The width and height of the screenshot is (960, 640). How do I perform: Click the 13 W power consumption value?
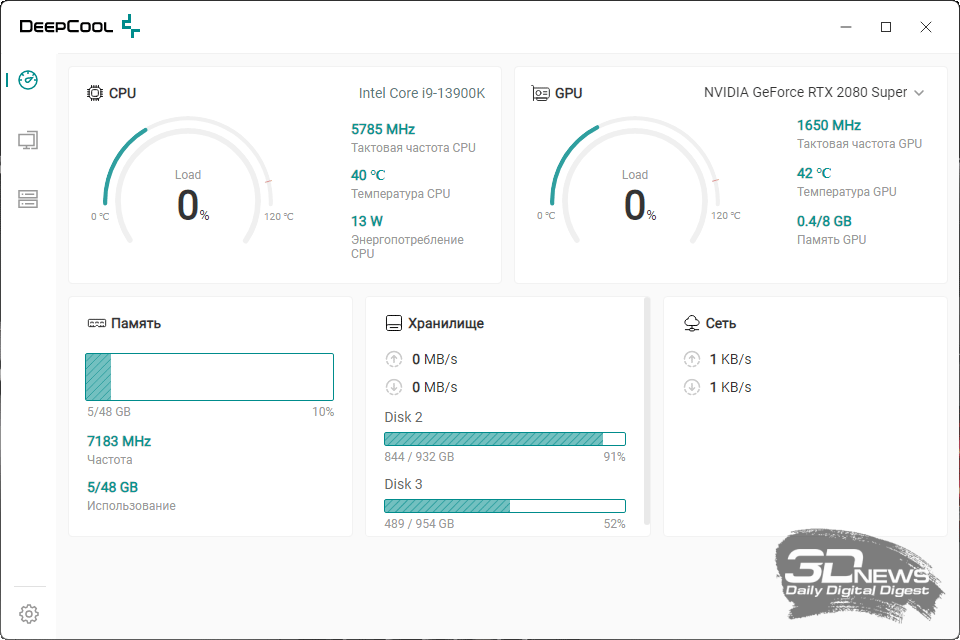(367, 221)
